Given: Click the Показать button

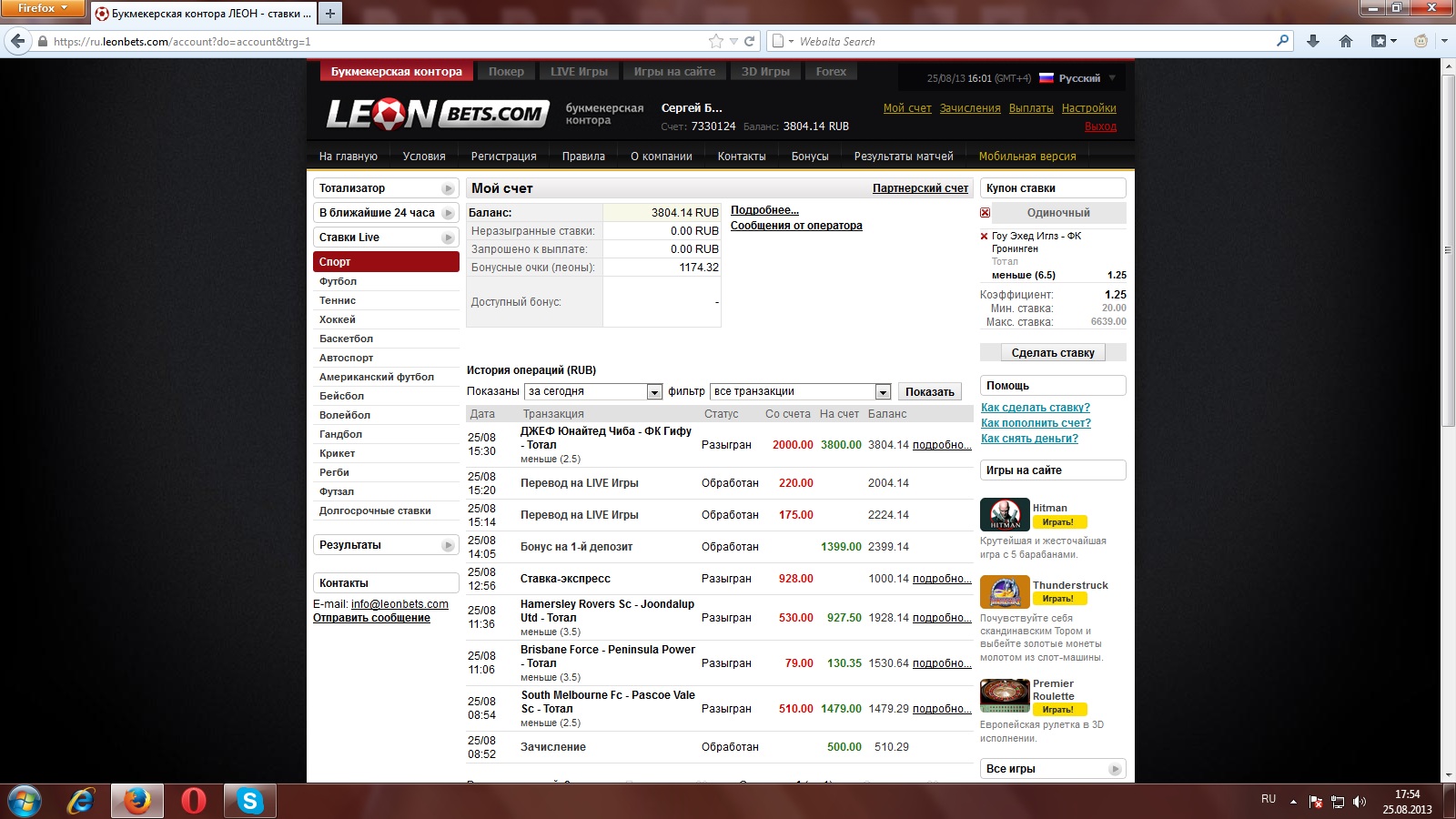Looking at the screenshot, I should pos(930,391).
